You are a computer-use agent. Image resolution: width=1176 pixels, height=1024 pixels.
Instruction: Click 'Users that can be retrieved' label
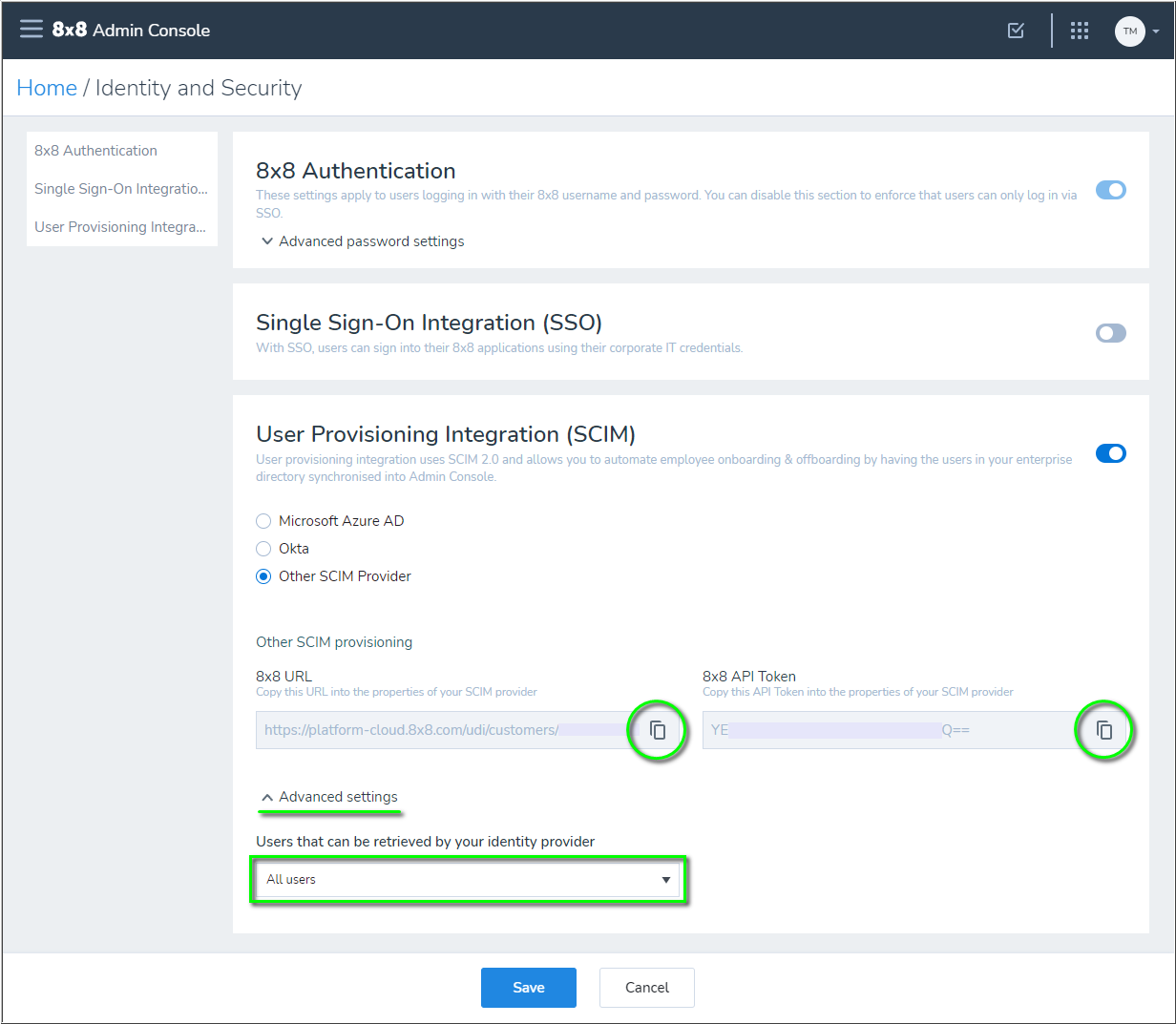pos(426,842)
